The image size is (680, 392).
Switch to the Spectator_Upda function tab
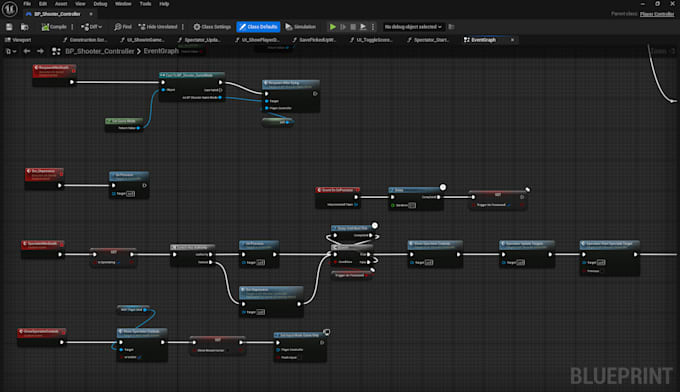(x=199, y=40)
